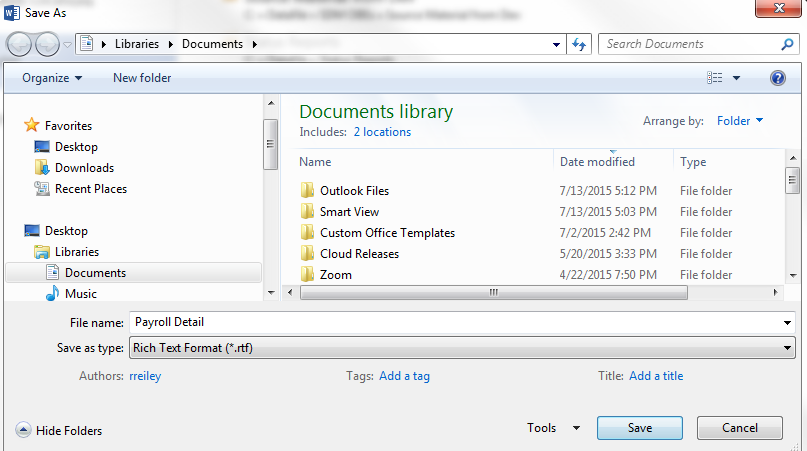This screenshot has width=807, height=451.
Task: Click the refresh icon beside address bar
Action: 579,44
